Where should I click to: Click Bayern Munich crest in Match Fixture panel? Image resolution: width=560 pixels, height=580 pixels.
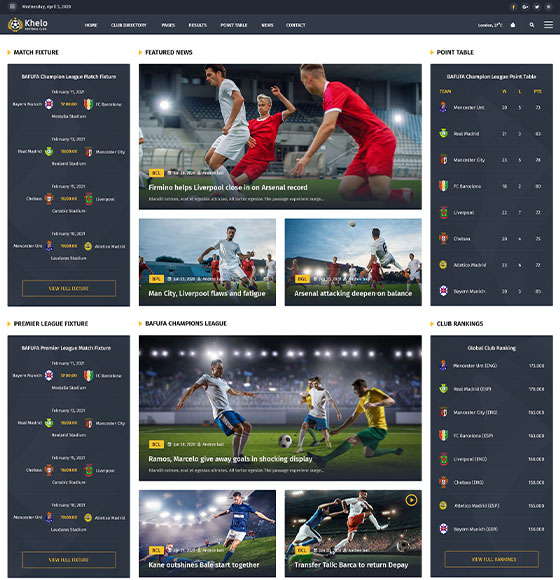pyautogui.click(x=49, y=104)
